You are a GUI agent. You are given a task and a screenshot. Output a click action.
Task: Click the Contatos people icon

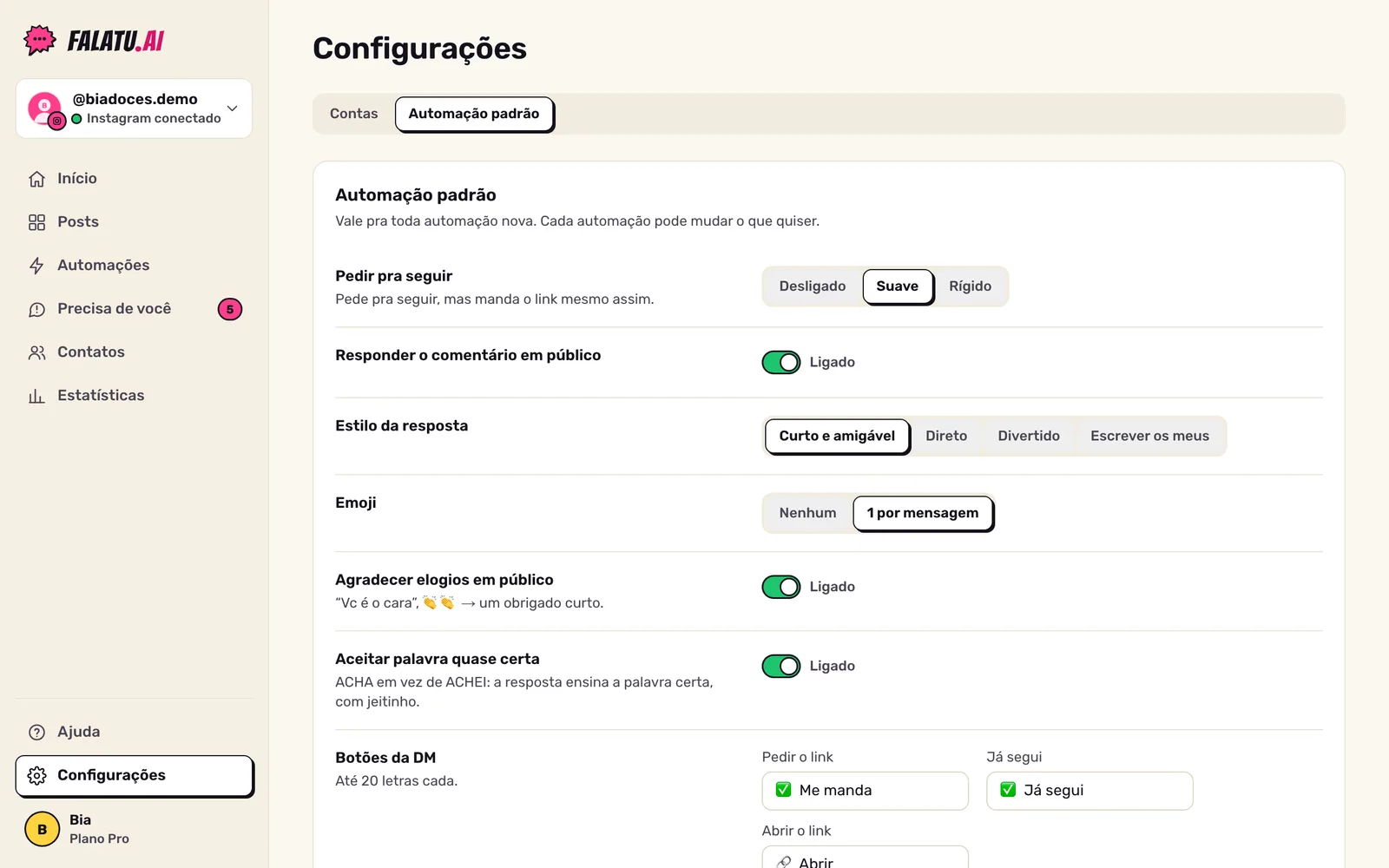point(36,352)
